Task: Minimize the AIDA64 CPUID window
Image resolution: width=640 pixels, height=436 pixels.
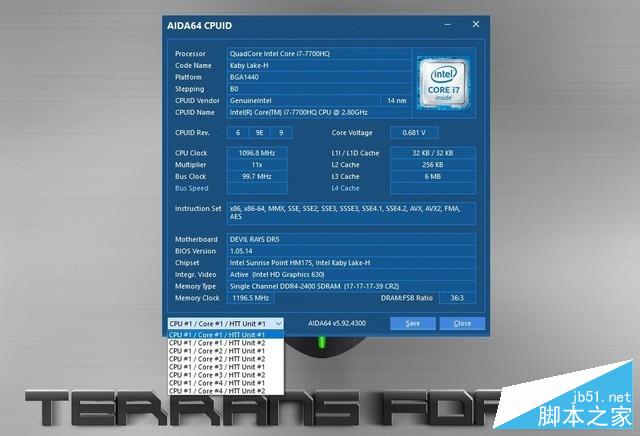Action: tap(448, 24)
